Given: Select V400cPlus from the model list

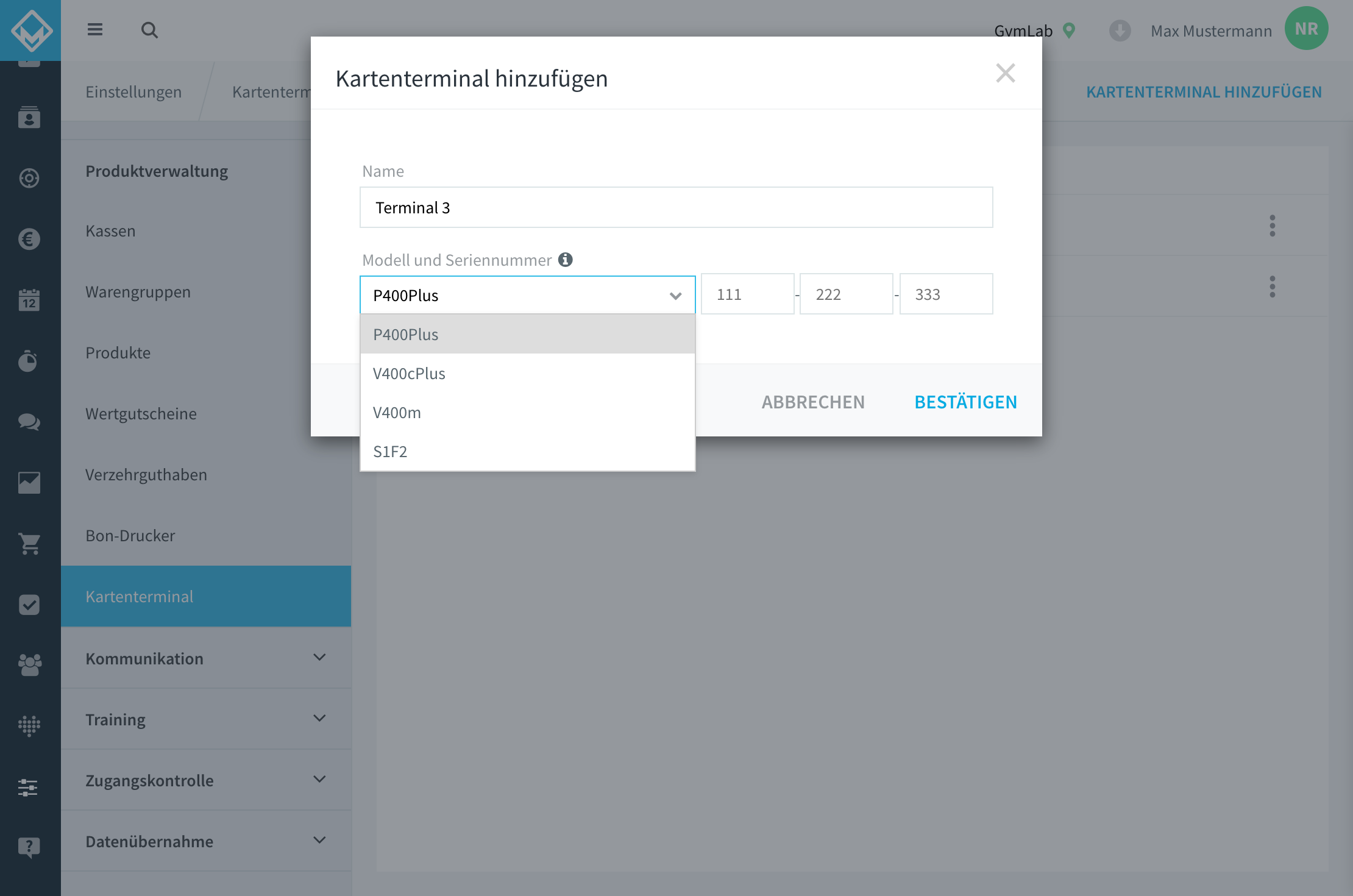Looking at the screenshot, I should tap(528, 373).
